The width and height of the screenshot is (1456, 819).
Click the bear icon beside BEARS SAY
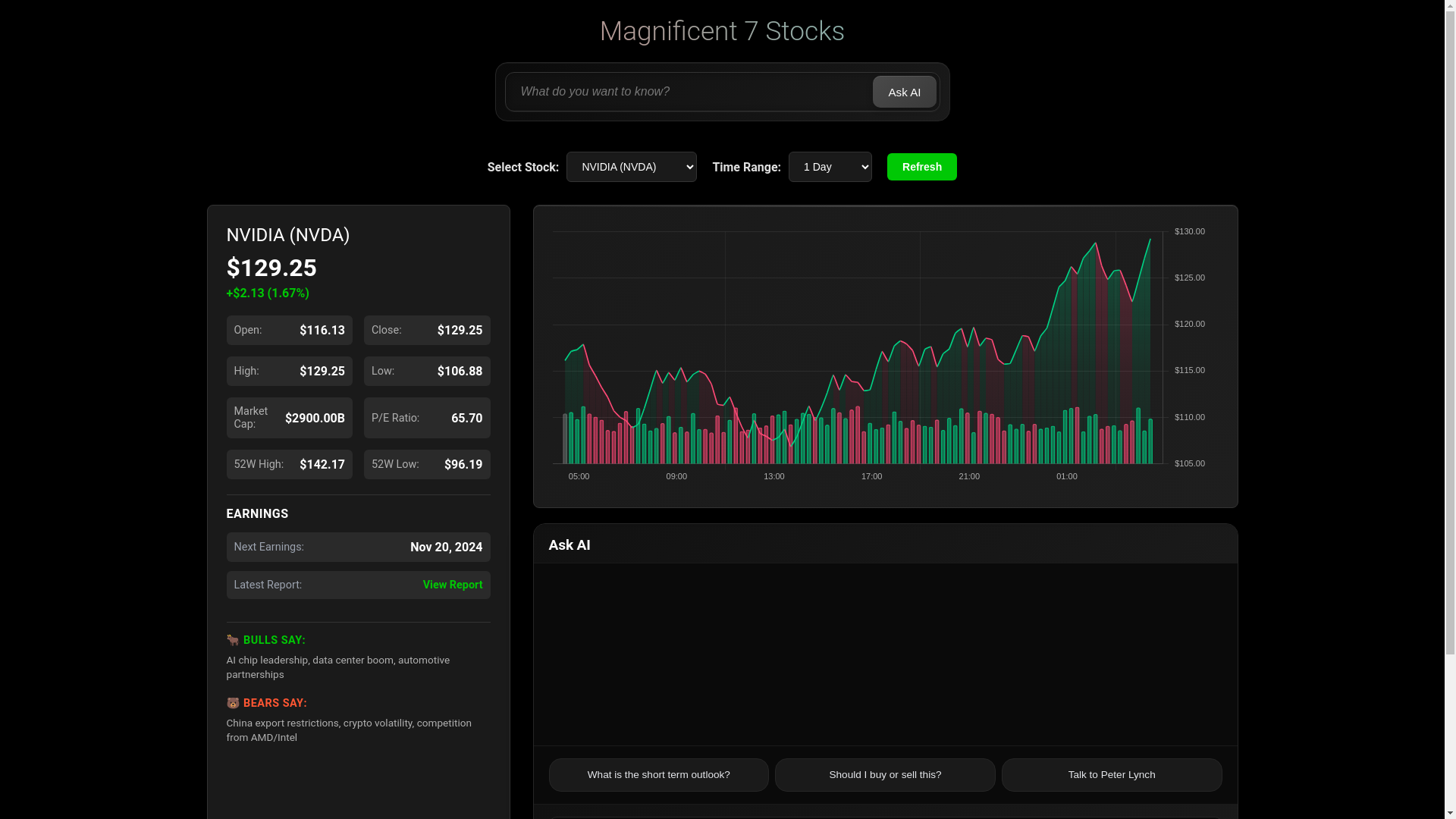coord(233,703)
